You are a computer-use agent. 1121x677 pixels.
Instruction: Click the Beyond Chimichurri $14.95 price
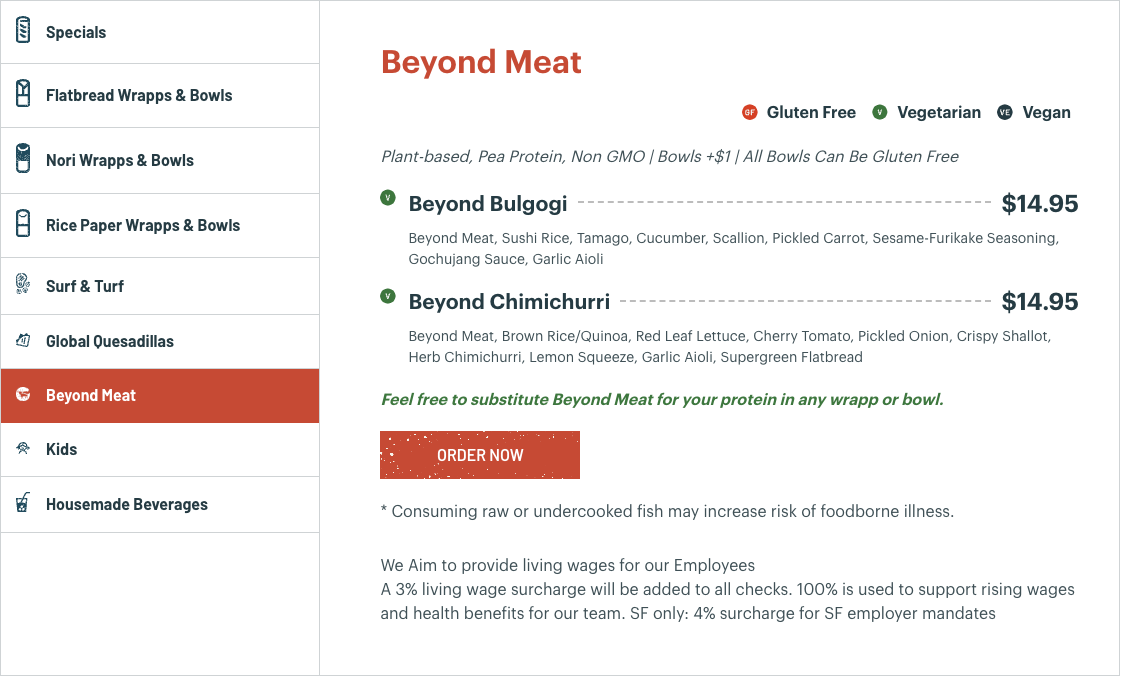1040,302
